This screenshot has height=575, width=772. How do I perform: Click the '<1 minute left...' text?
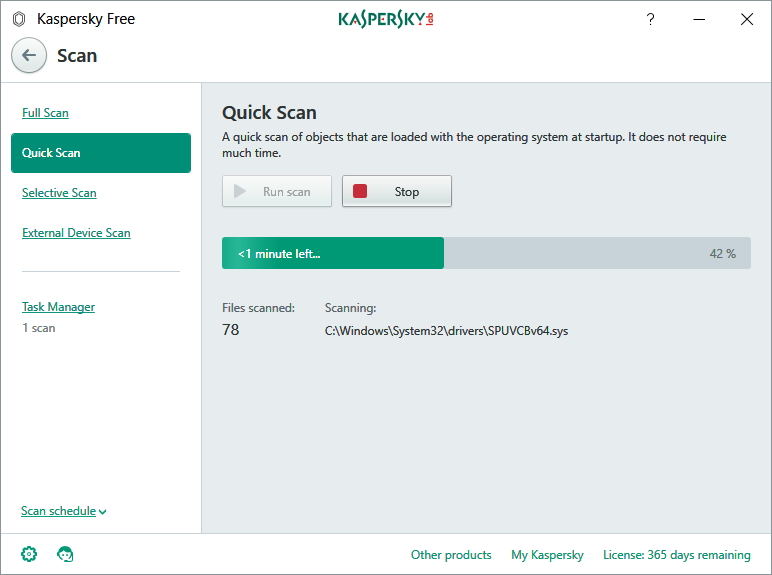[x=279, y=254]
